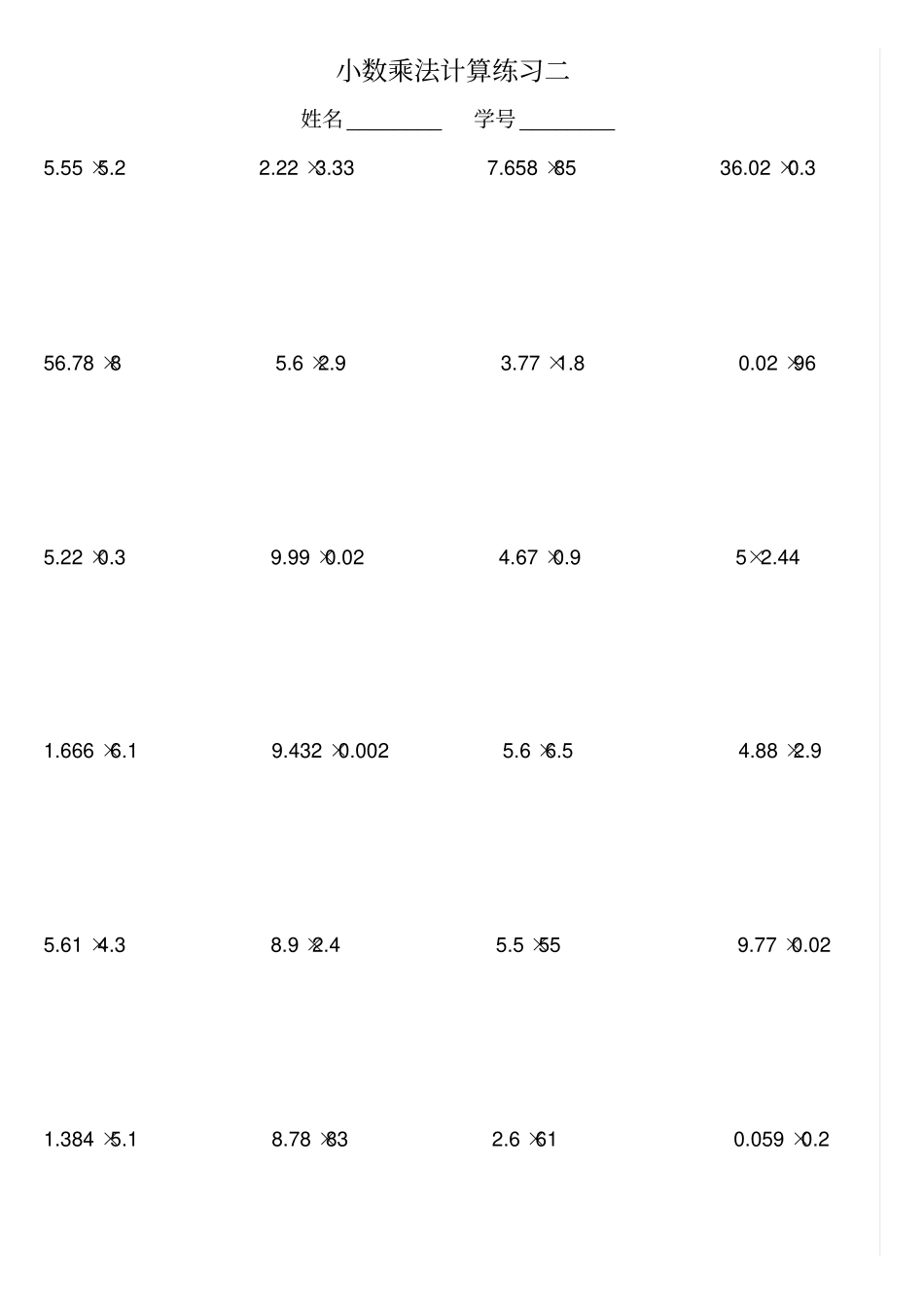This screenshot has width=924, height=1308.
Task: Click the problem 3.77 × 1.8
Action: coord(542,364)
